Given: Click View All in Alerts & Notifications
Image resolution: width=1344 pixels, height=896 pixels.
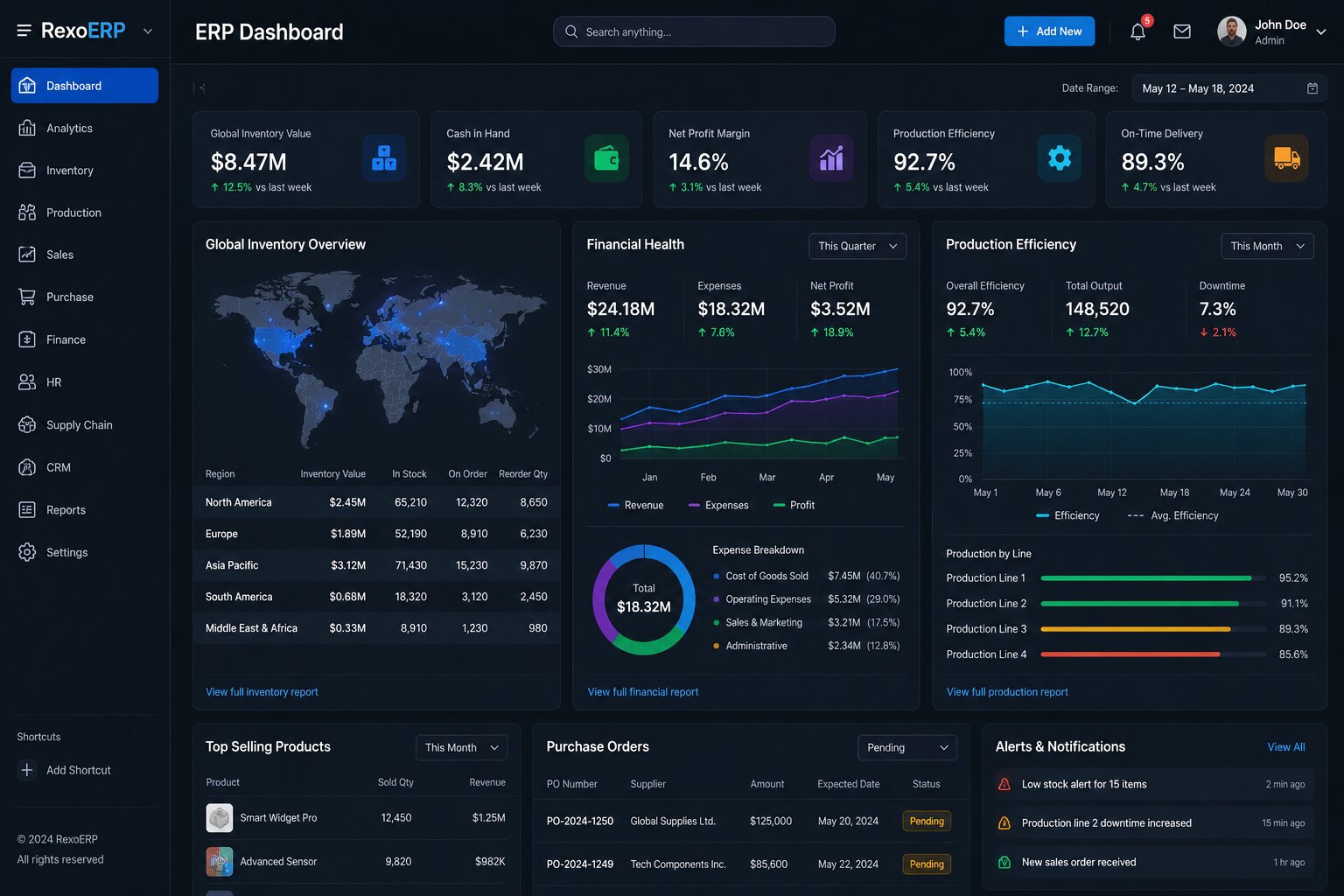Looking at the screenshot, I should tap(1286, 747).
